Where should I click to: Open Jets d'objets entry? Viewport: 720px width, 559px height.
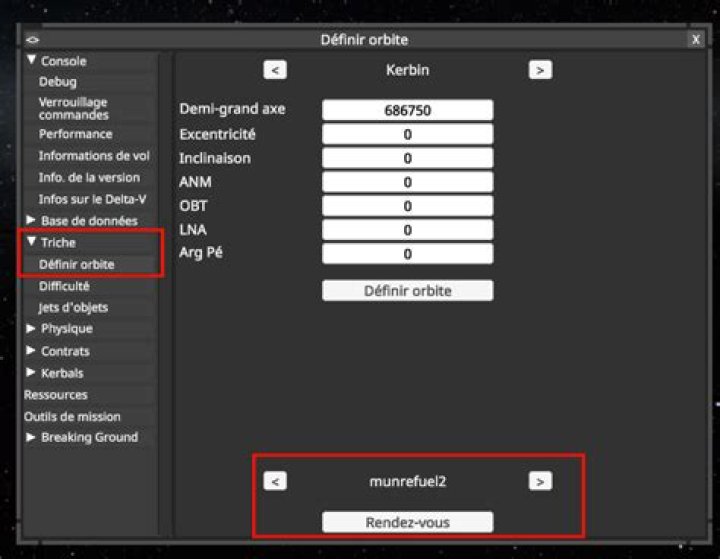[x=73, y=307]
